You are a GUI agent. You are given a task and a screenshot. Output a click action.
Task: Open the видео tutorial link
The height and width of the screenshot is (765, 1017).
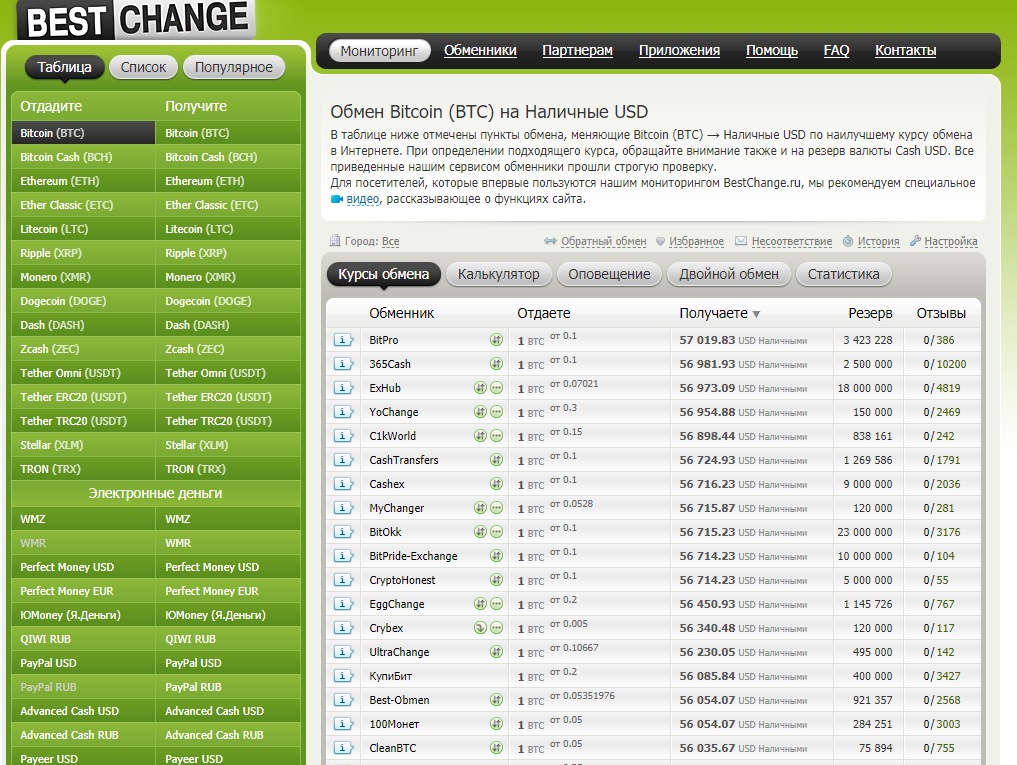[x=363, y=199]
